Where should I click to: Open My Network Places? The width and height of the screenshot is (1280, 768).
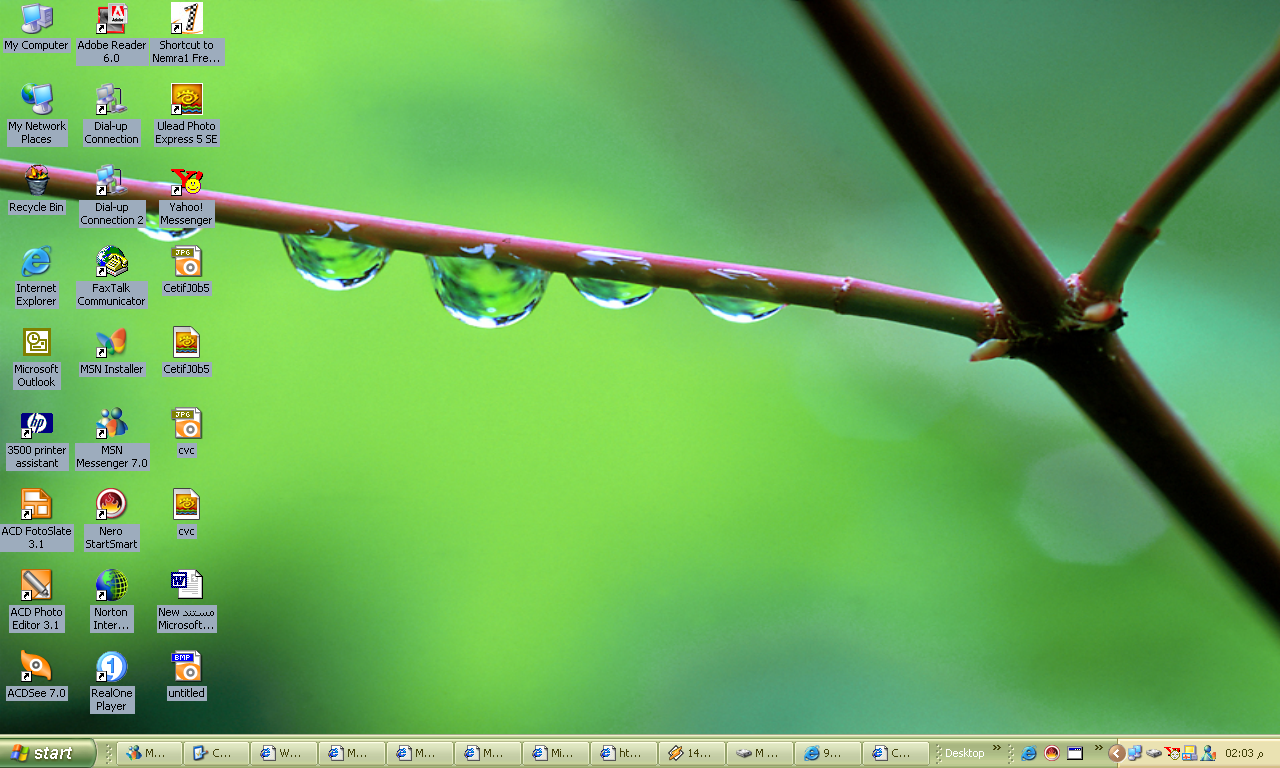click(36, 114)
